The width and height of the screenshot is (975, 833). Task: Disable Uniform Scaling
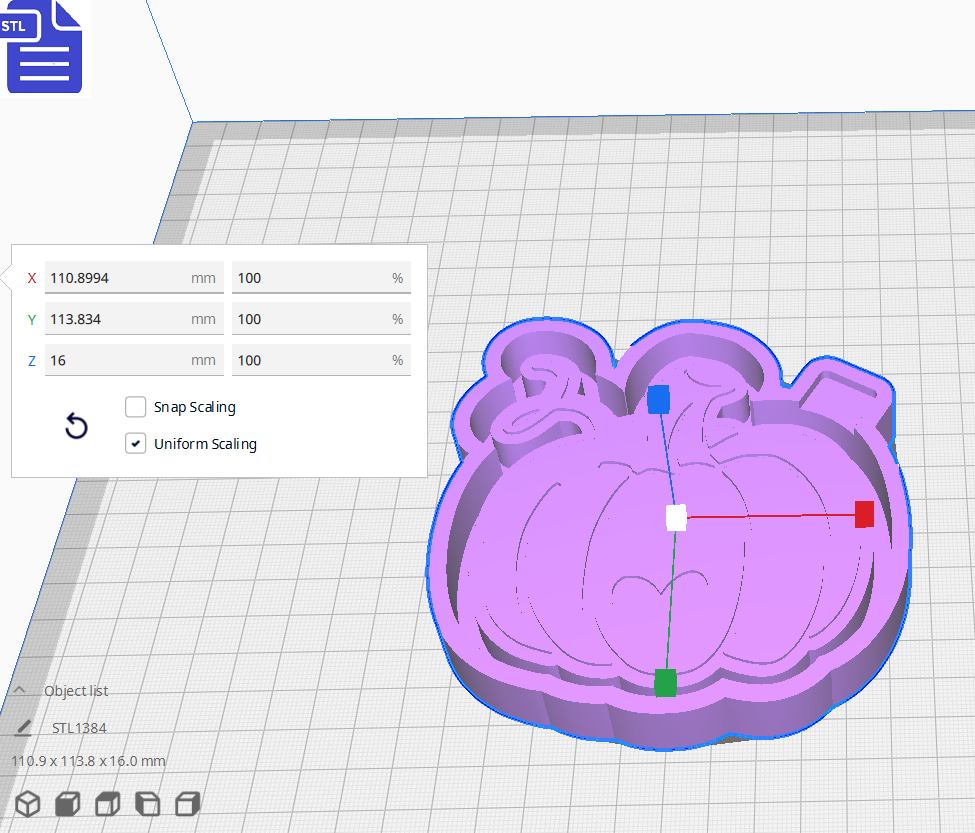click(135, 443)
